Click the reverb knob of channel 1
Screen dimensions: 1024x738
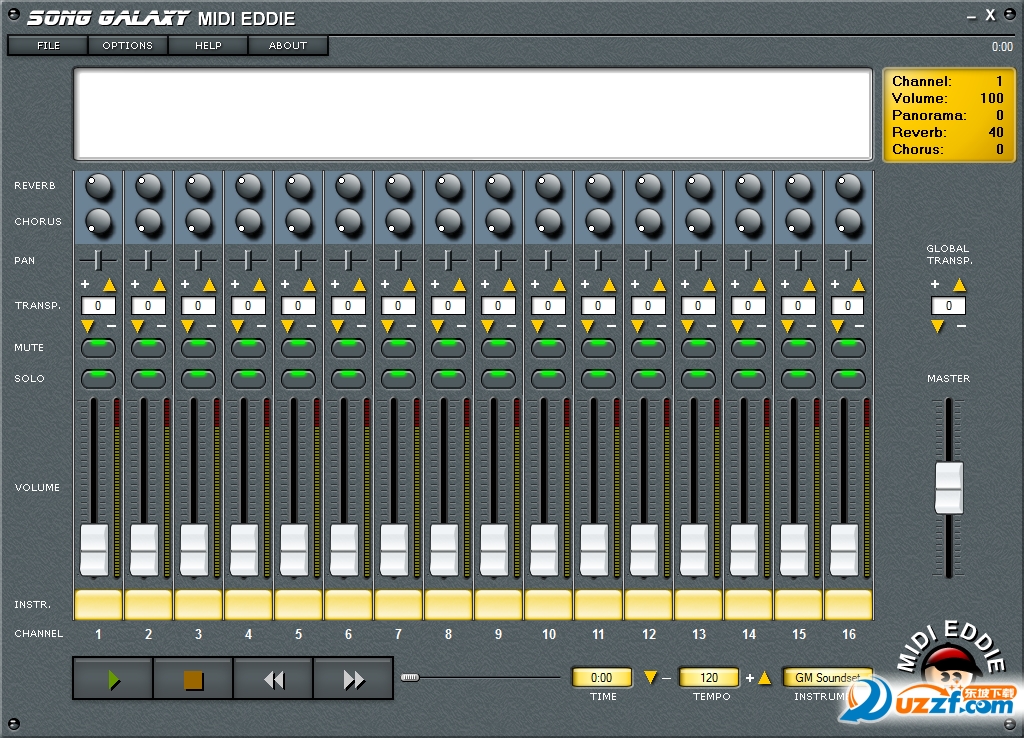click(x=99, y=187)
